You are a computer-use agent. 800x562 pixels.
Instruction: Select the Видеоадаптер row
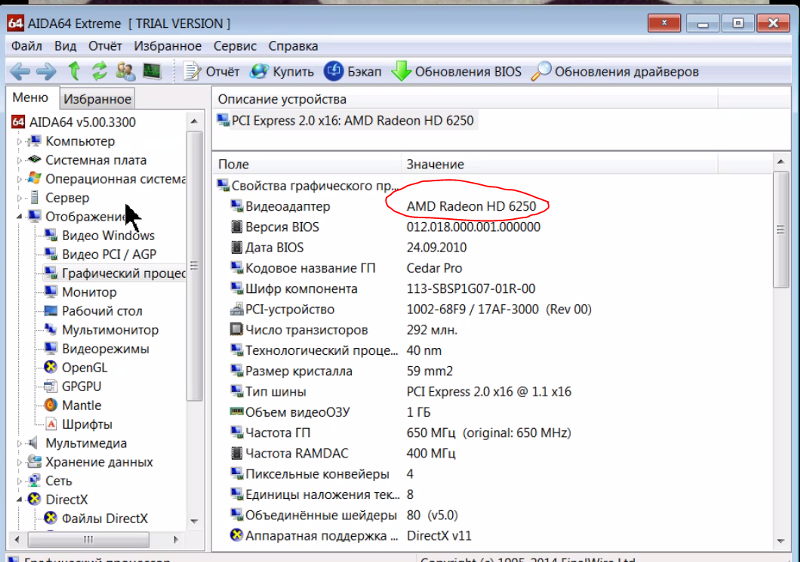point(492,207)
